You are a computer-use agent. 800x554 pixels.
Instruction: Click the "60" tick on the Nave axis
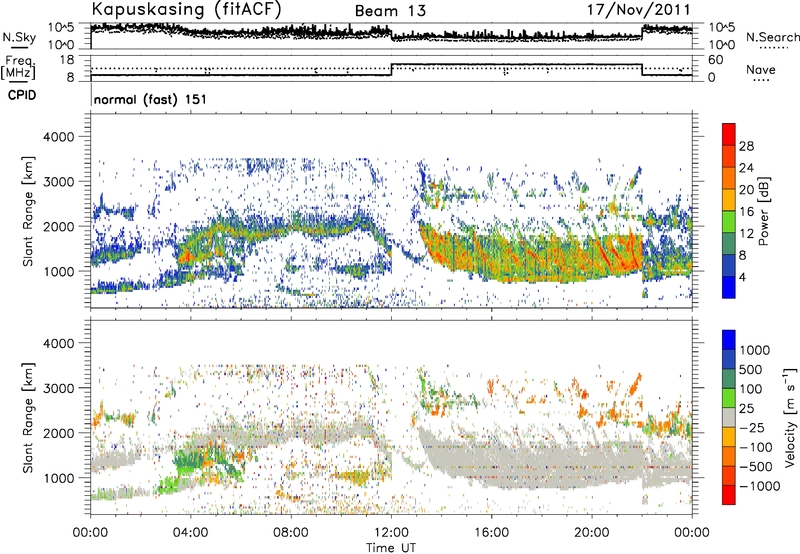coord(716,60)
